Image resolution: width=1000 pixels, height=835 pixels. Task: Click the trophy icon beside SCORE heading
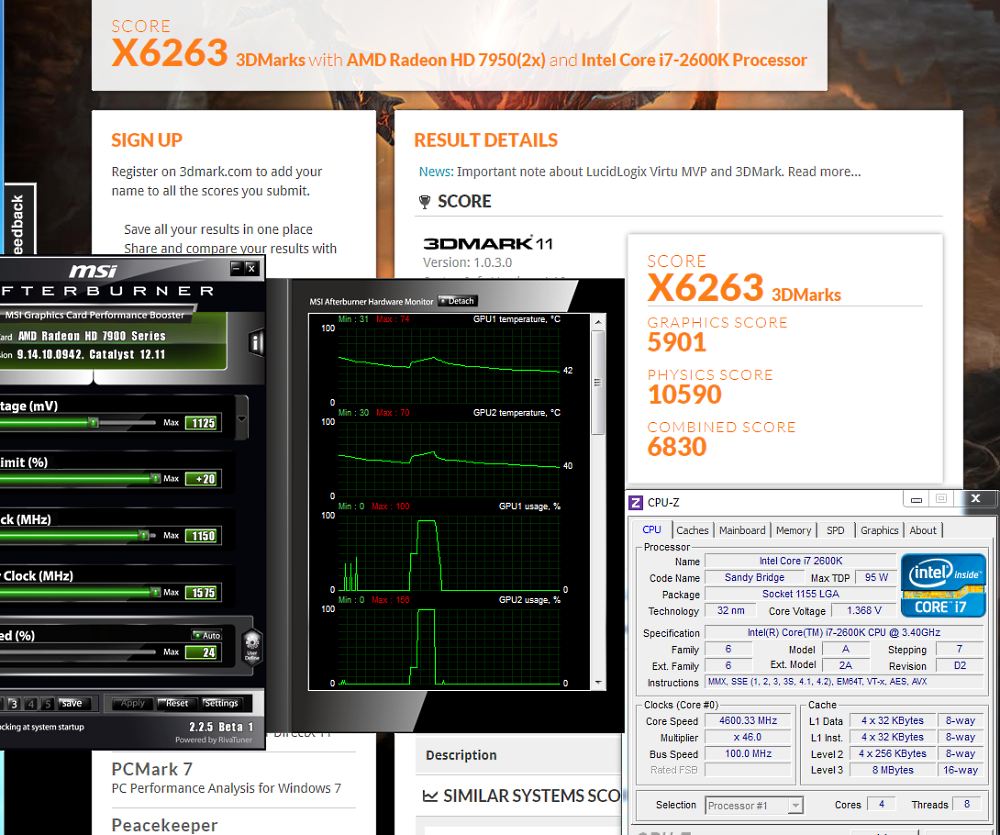(424, 202)
